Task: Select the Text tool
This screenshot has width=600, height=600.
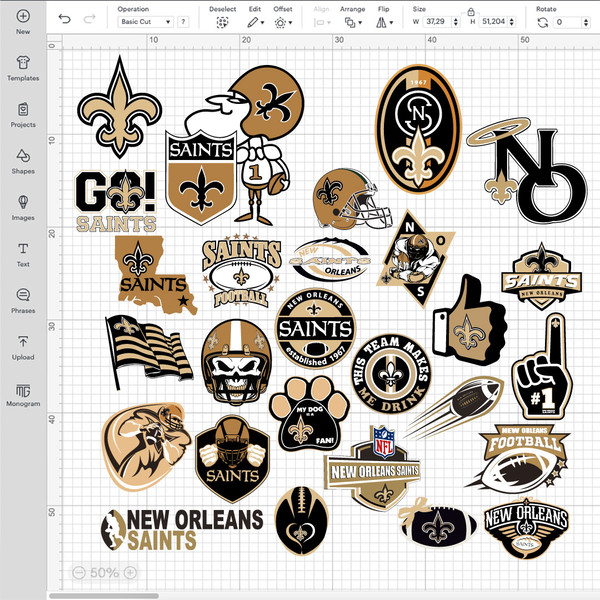Action: coord(23,254)
